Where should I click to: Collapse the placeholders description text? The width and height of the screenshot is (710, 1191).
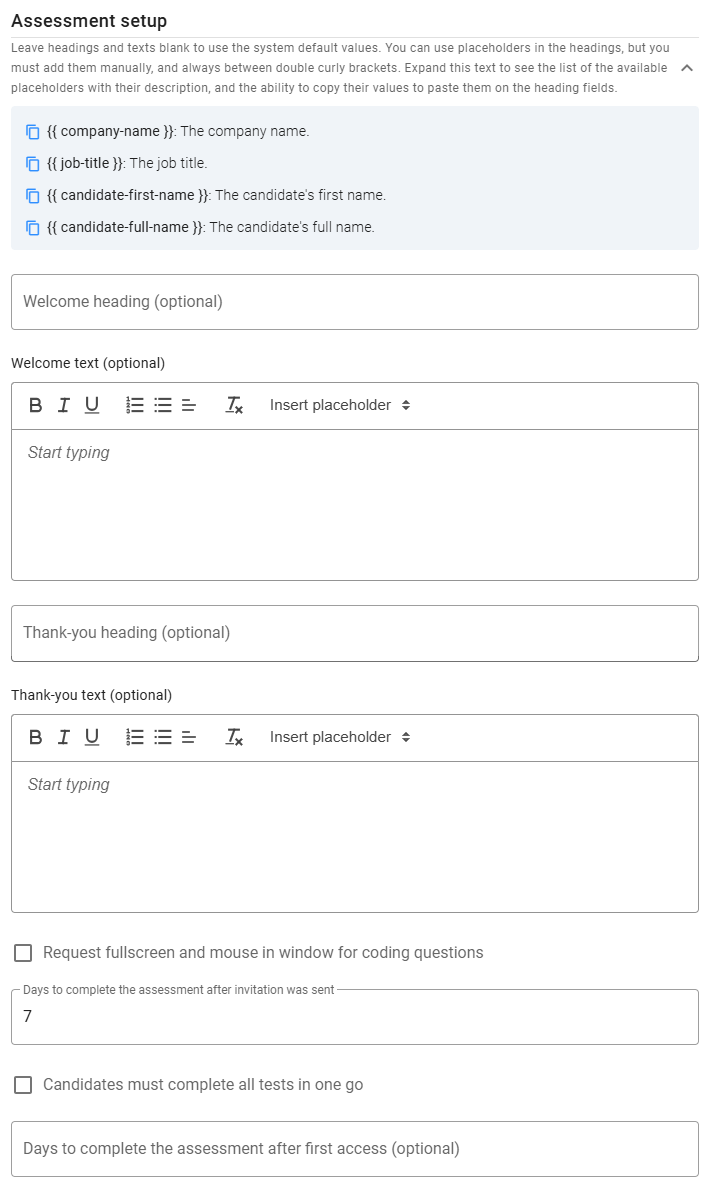(685, 68)
